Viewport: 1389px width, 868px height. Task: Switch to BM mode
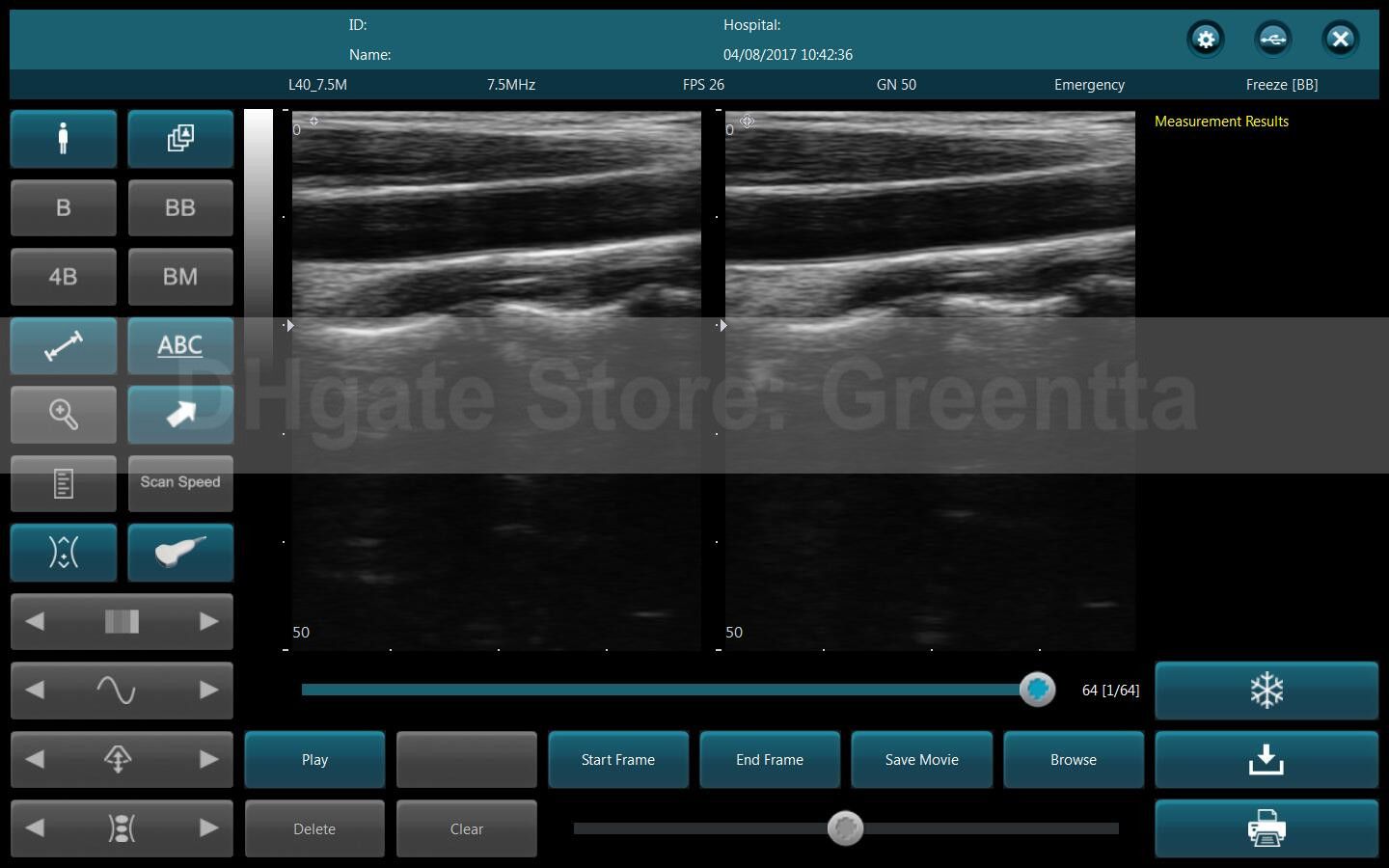180,277
